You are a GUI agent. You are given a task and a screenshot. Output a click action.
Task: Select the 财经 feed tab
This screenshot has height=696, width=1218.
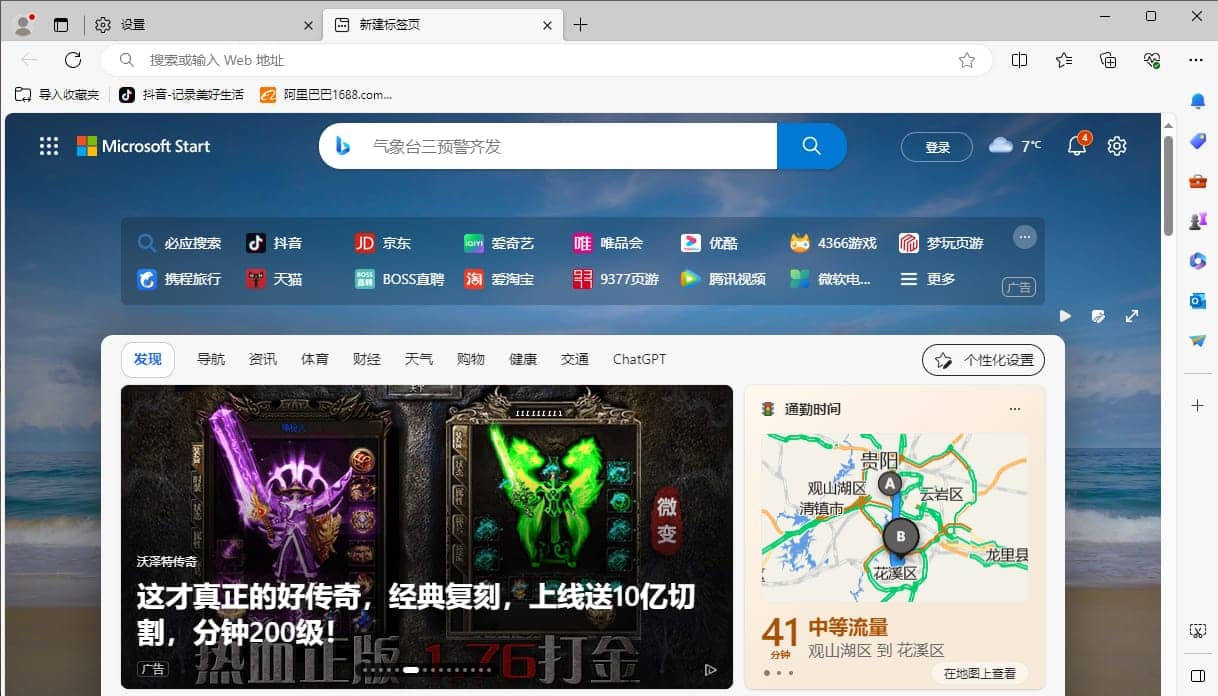coord(367,359)
